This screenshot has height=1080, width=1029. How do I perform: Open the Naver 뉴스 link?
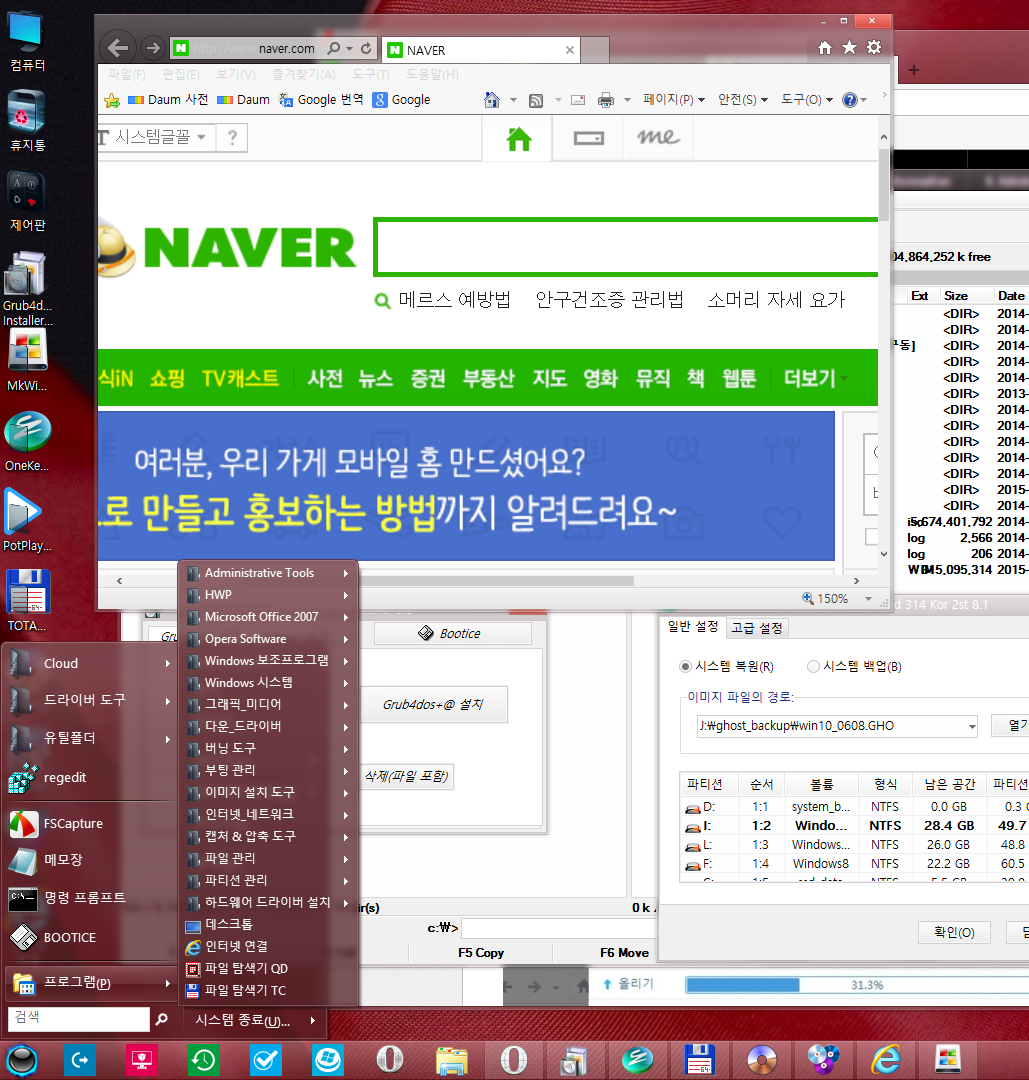tap(375, 377)
